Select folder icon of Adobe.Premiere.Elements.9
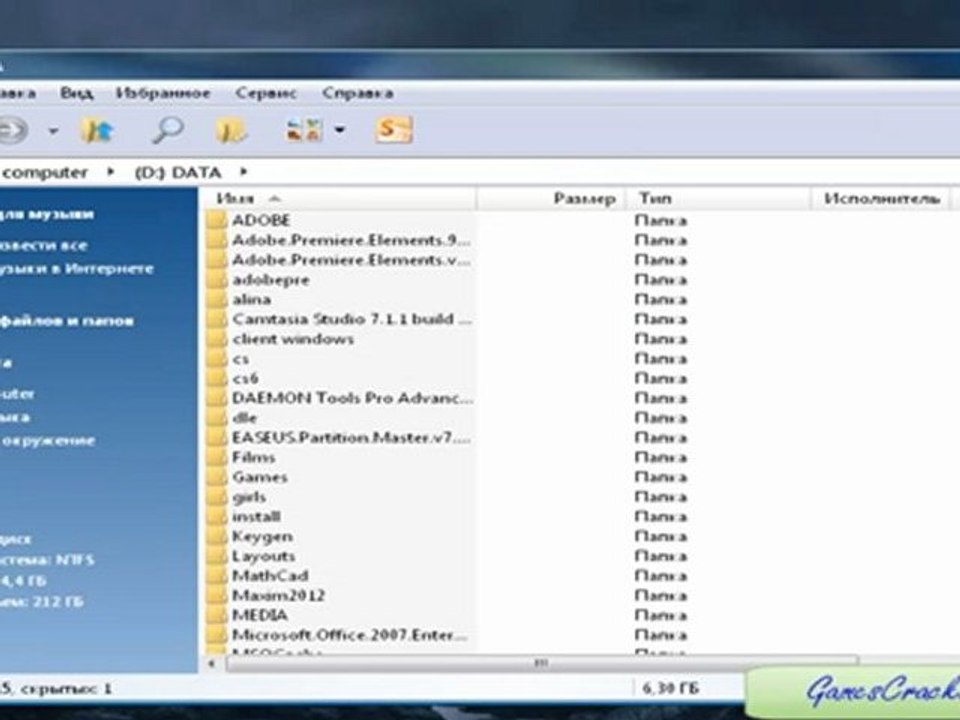This screenshot has width=960, height=720. coord(217,240)
